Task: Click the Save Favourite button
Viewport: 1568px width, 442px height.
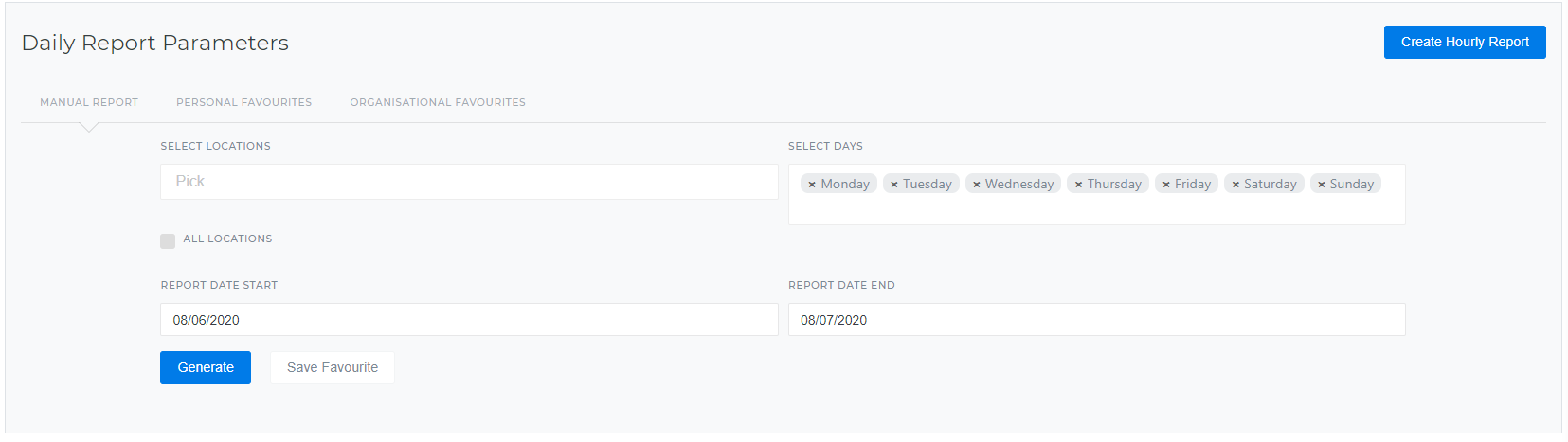Action: [x=333, y=367]
